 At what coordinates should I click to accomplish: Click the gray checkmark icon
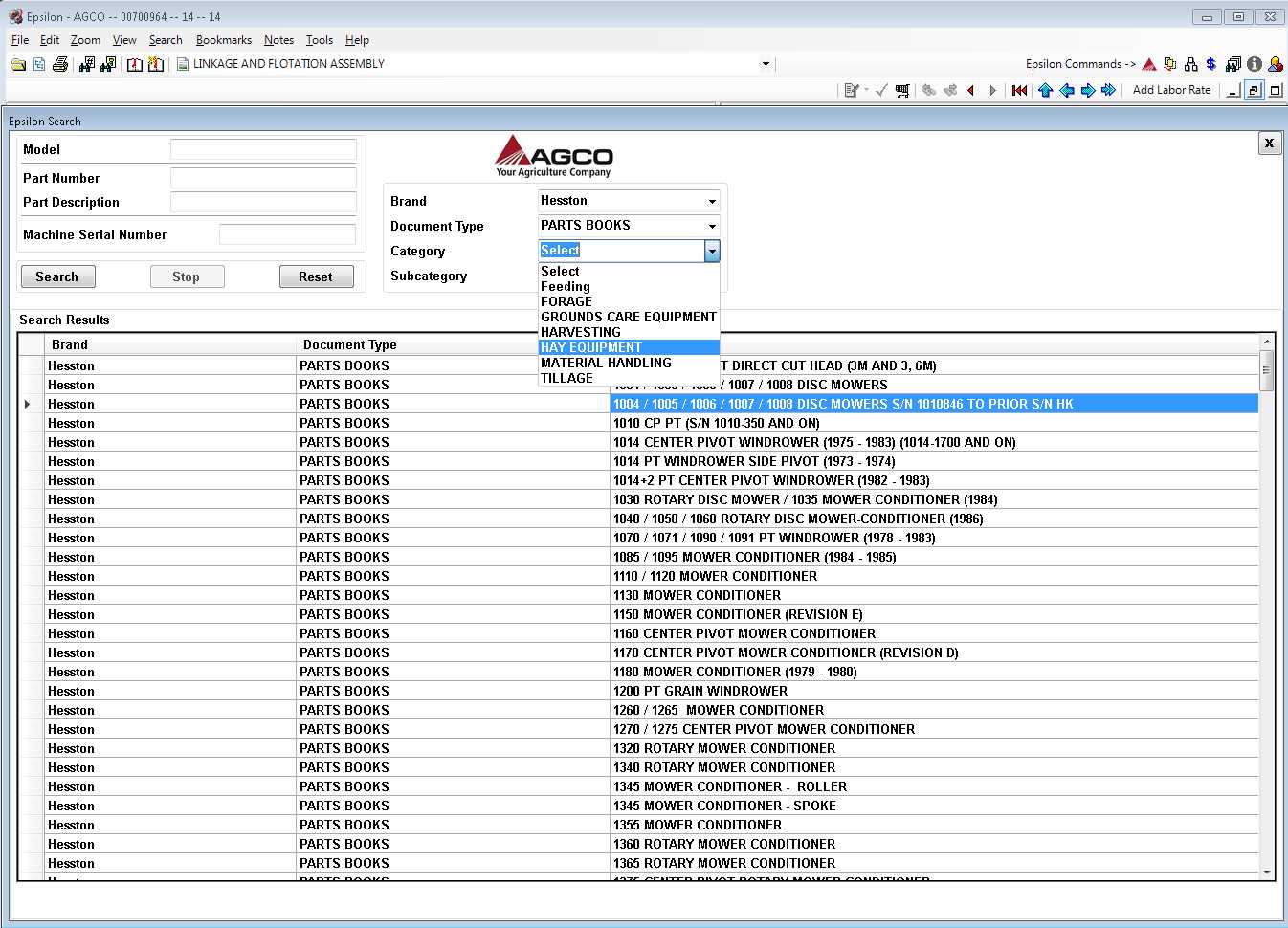[881, 90]
